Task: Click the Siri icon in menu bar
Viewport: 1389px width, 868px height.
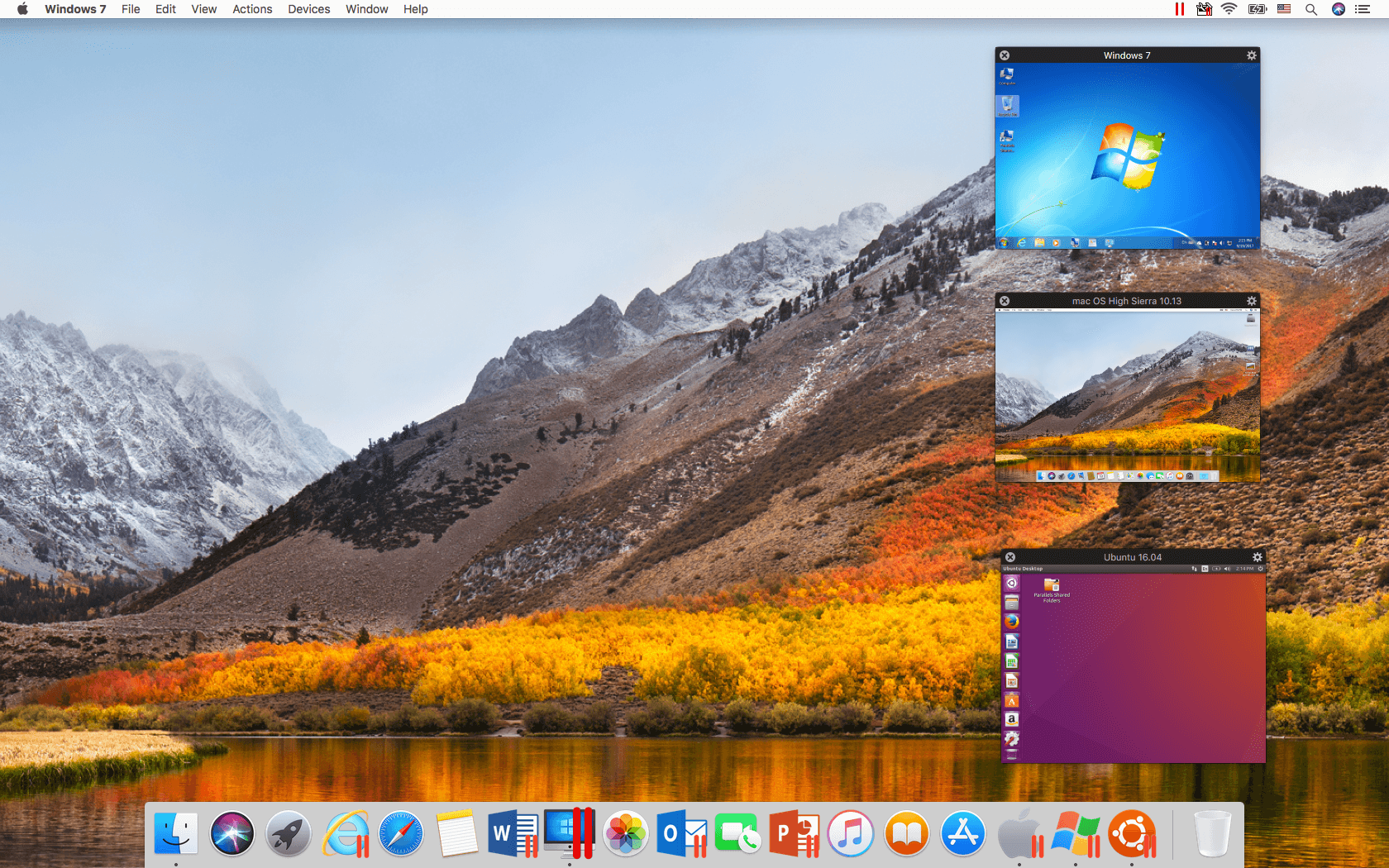Action: pyautogui.click(x=1339, y=9)
